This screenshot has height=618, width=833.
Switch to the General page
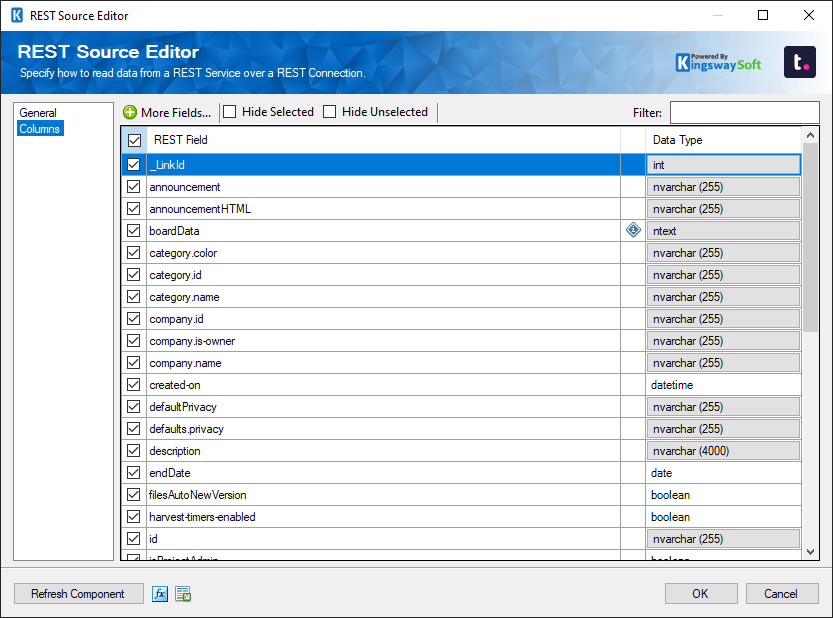coord(38,113)
